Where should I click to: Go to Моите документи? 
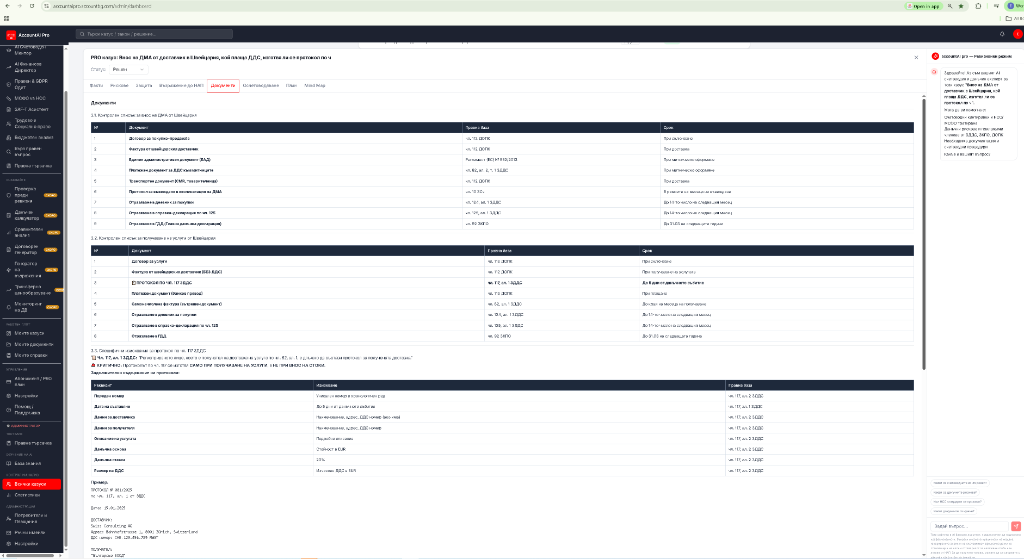coord(30,344)
